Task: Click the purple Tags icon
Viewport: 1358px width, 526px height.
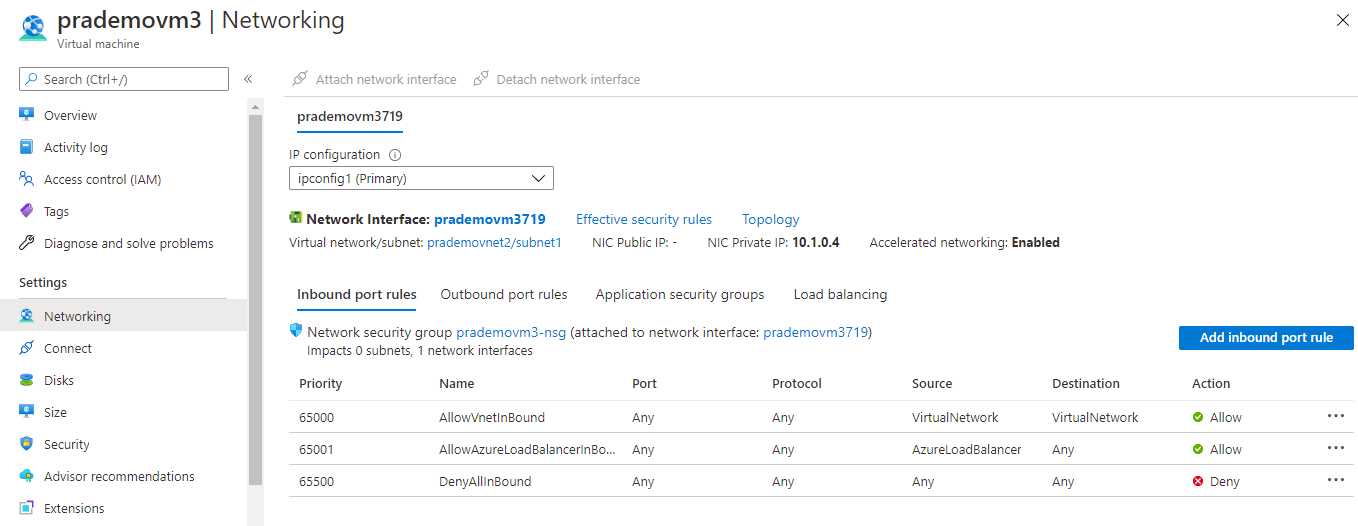Action: [x=27, y=211]
